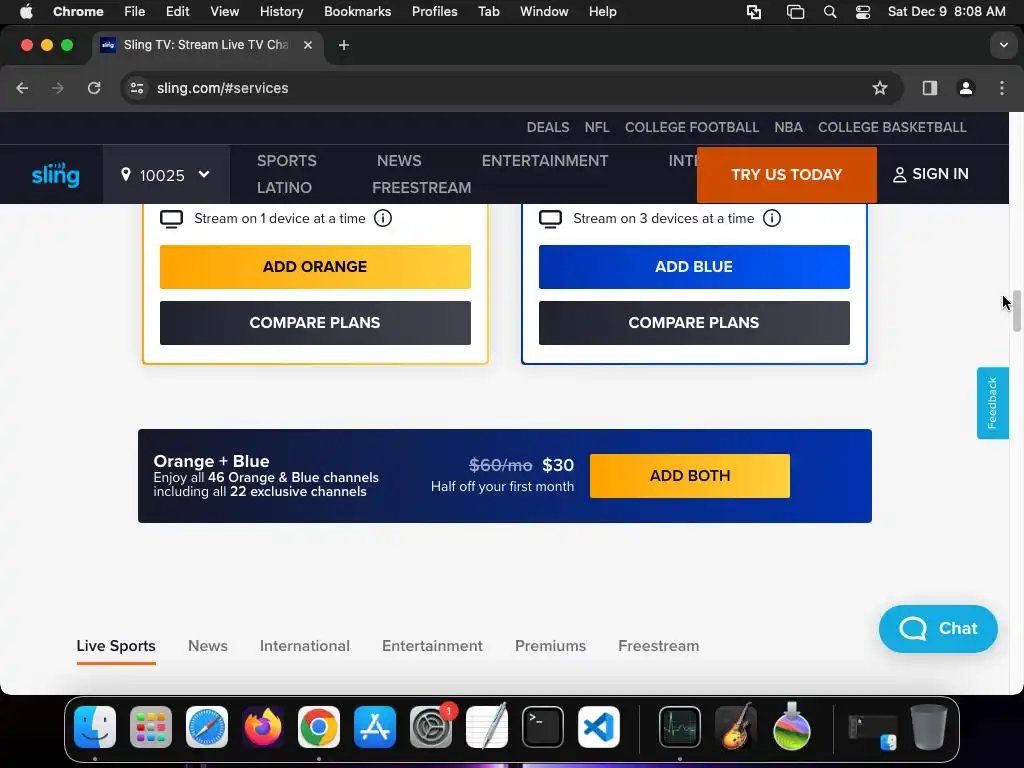Viewport: 1024px width, 768px height.
Task: Open the Chrome File menu
Action: [135, 12]
